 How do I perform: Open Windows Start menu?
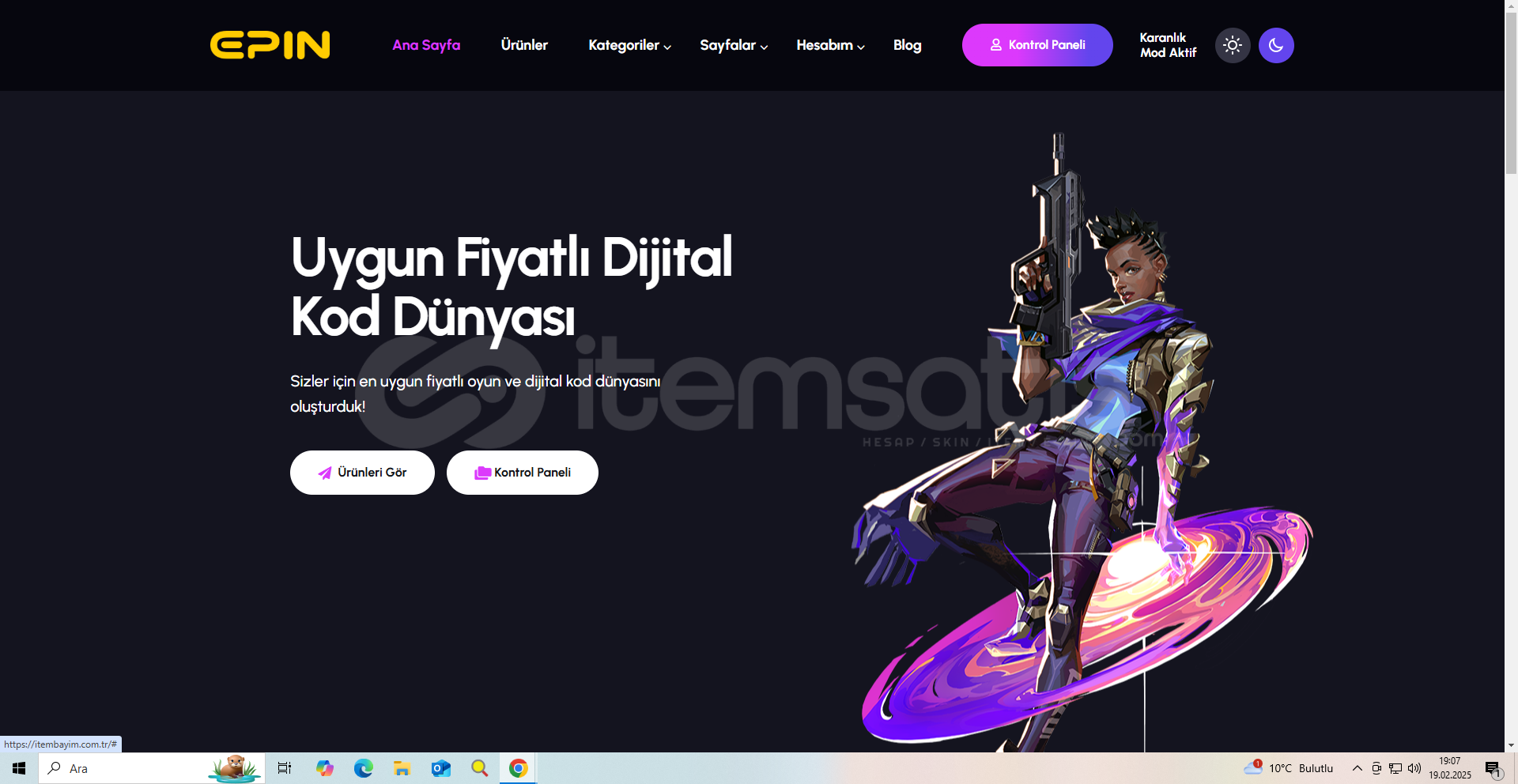coord(19,768)
